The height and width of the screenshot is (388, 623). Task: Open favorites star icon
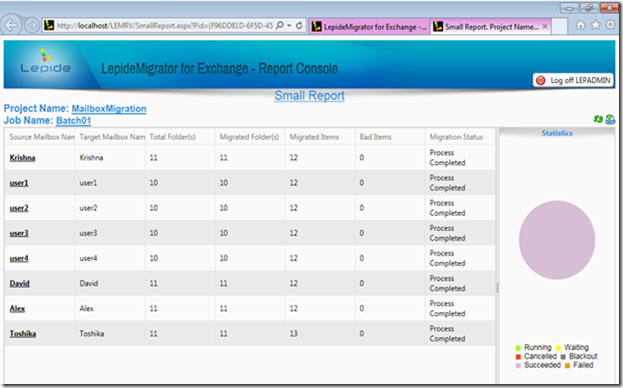pos(595,25)
